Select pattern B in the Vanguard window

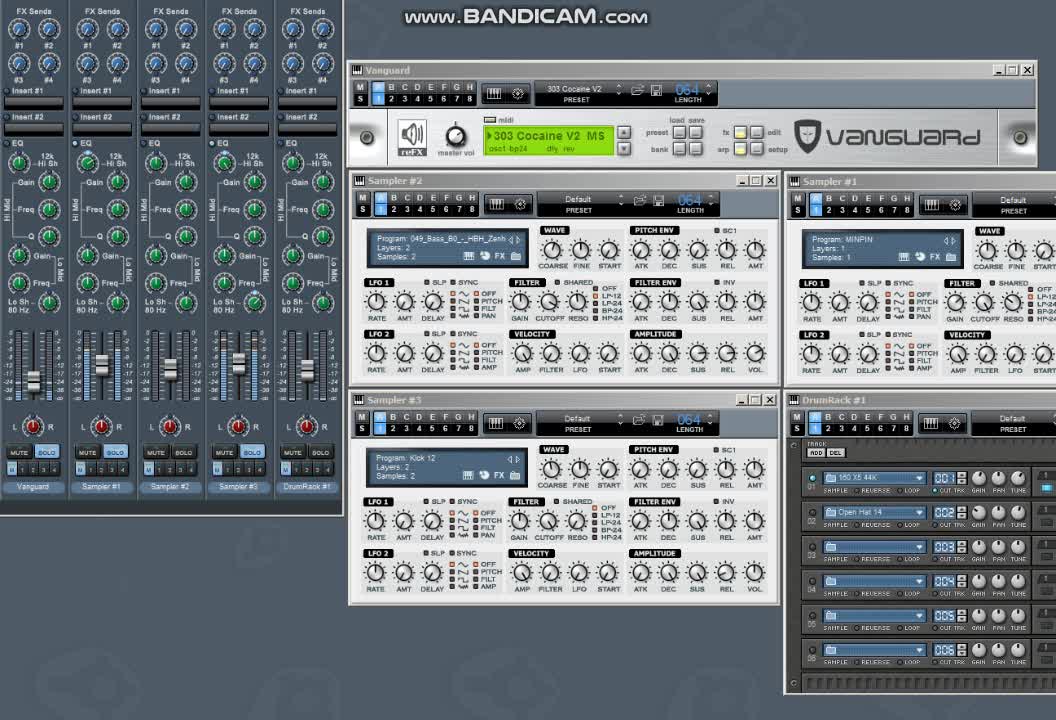391,88
